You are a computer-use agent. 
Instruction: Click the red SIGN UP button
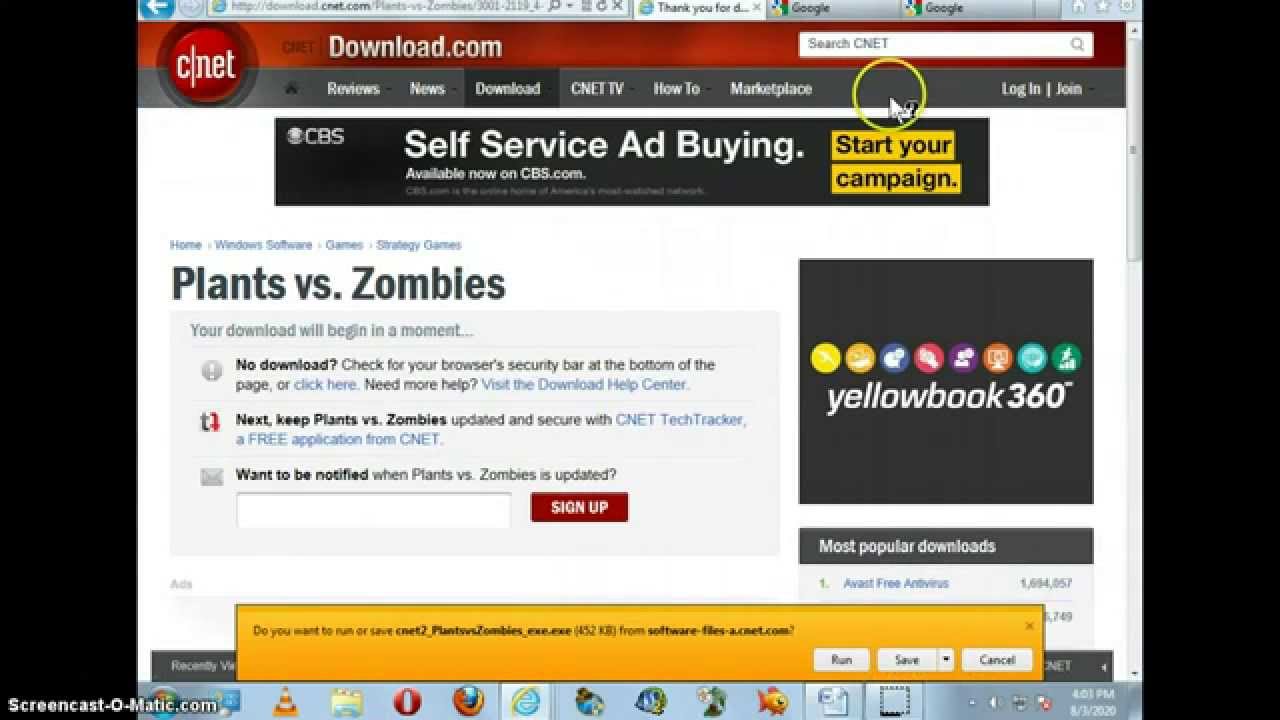coord(579,507)
